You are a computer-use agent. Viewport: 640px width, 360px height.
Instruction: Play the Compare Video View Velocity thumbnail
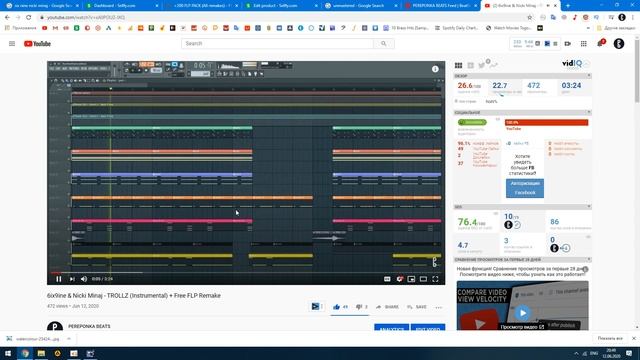point(522,313)
